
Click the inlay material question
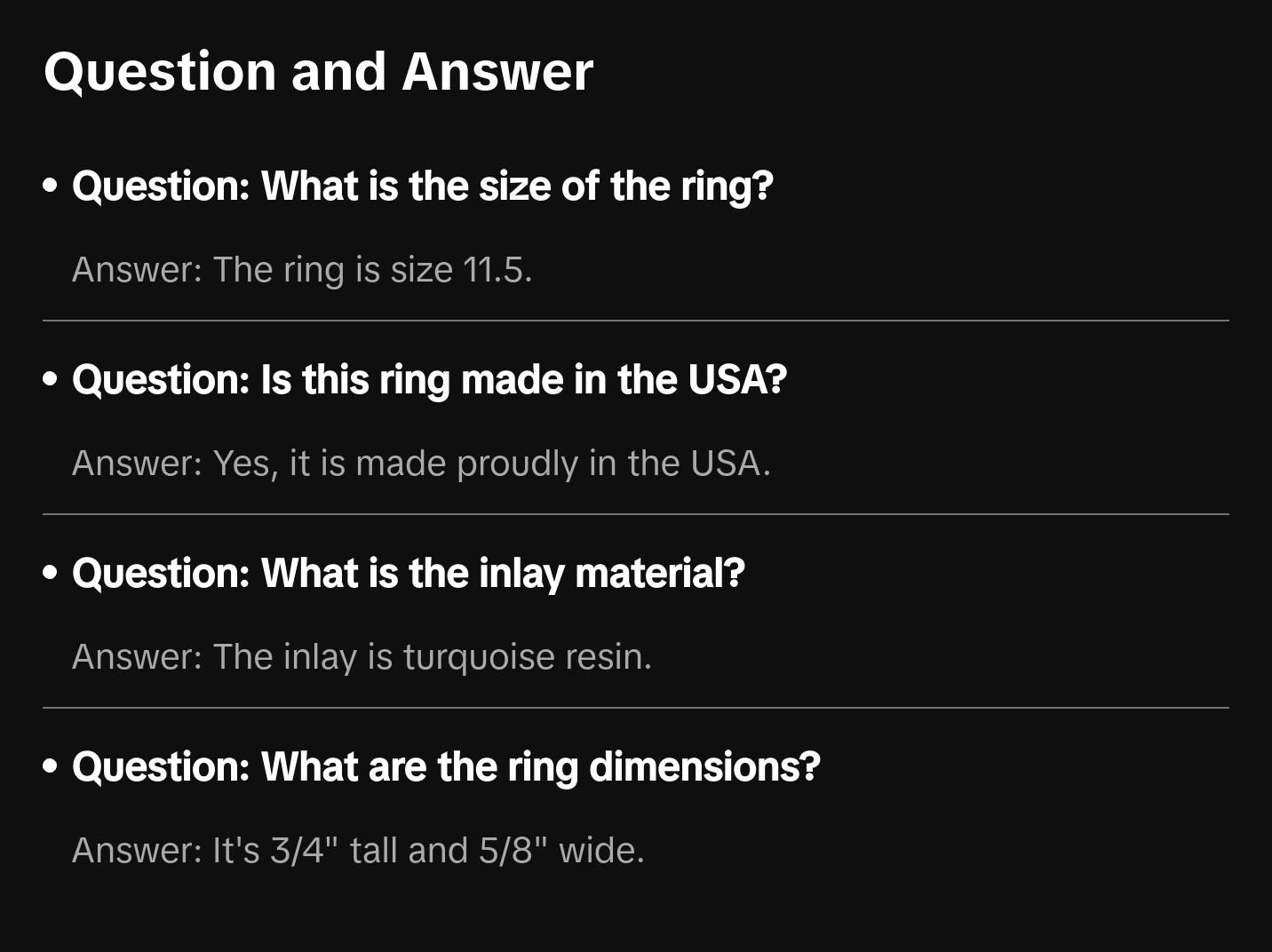click(x=409, y=573)
